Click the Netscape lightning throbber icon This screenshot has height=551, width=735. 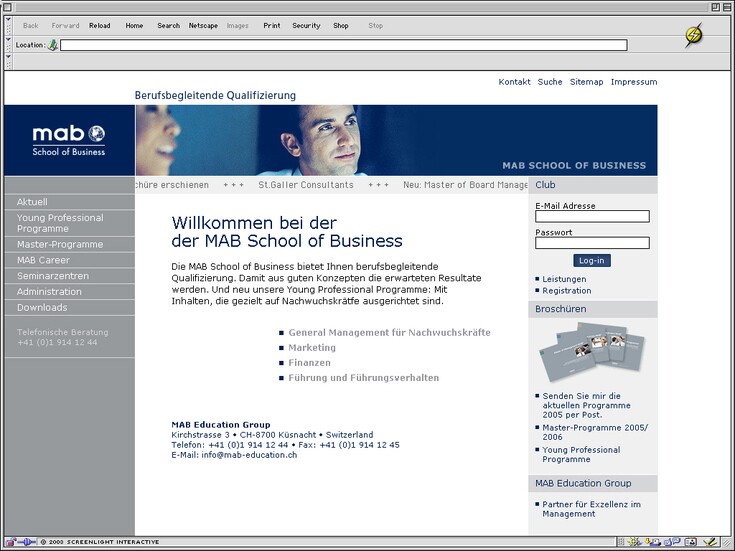[694, 35]
